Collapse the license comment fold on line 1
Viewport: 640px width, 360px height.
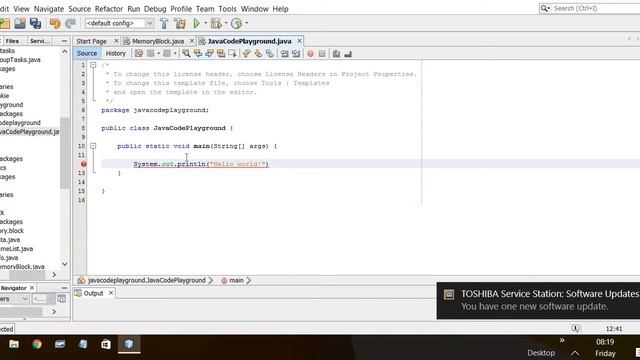[x=93, y=65]
